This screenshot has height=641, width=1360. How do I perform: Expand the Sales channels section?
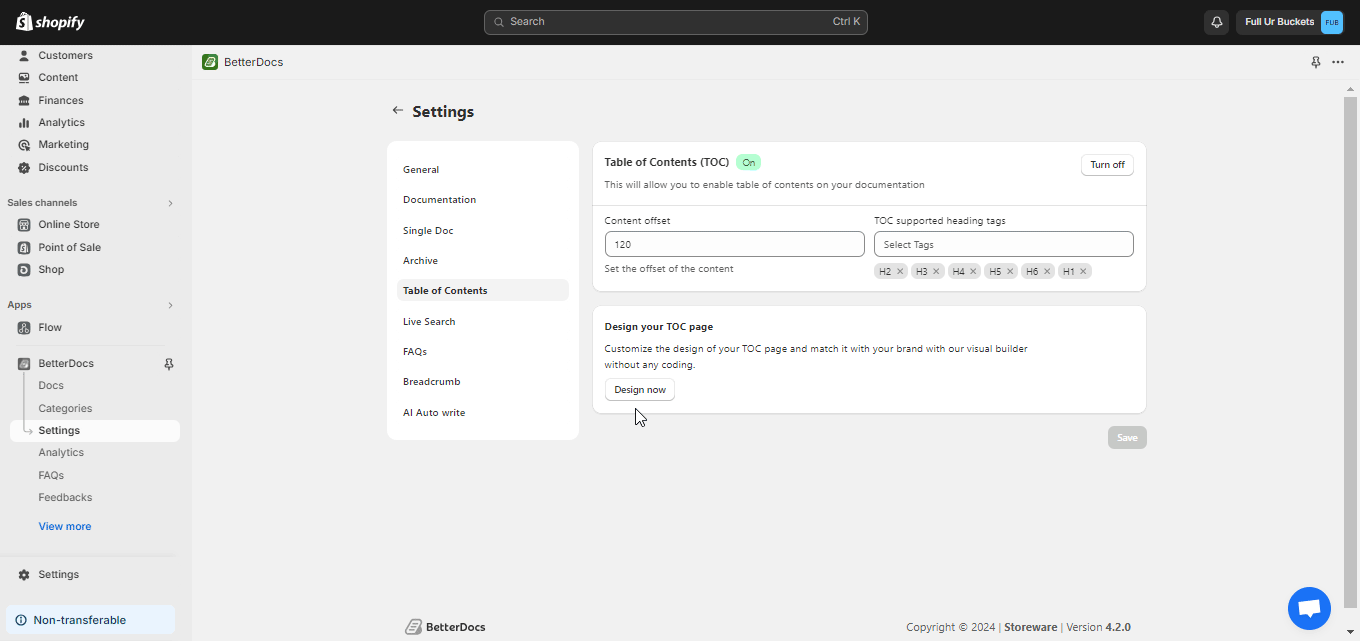[170, 202]
